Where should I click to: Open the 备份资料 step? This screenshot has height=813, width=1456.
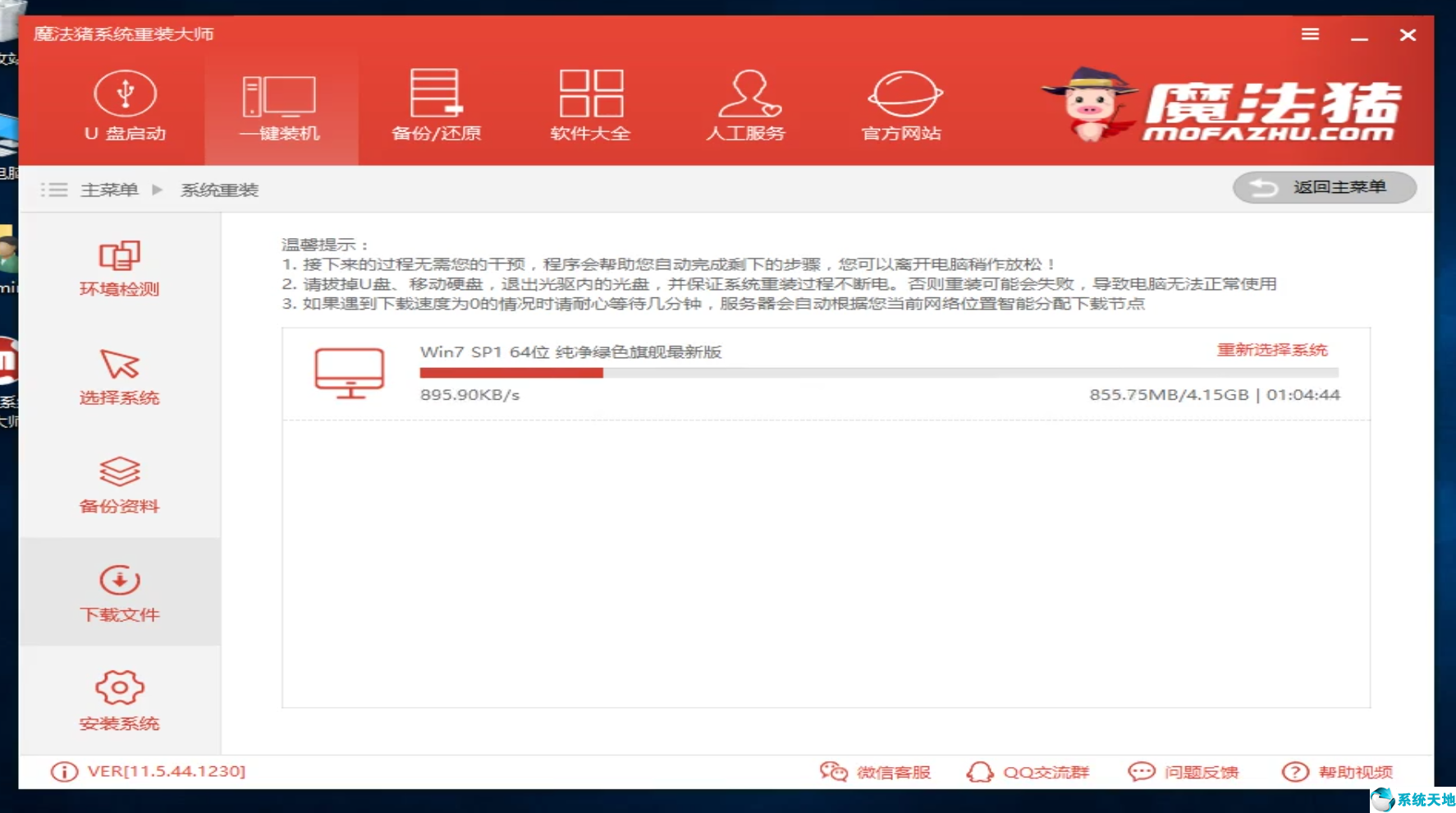point(119,485)
